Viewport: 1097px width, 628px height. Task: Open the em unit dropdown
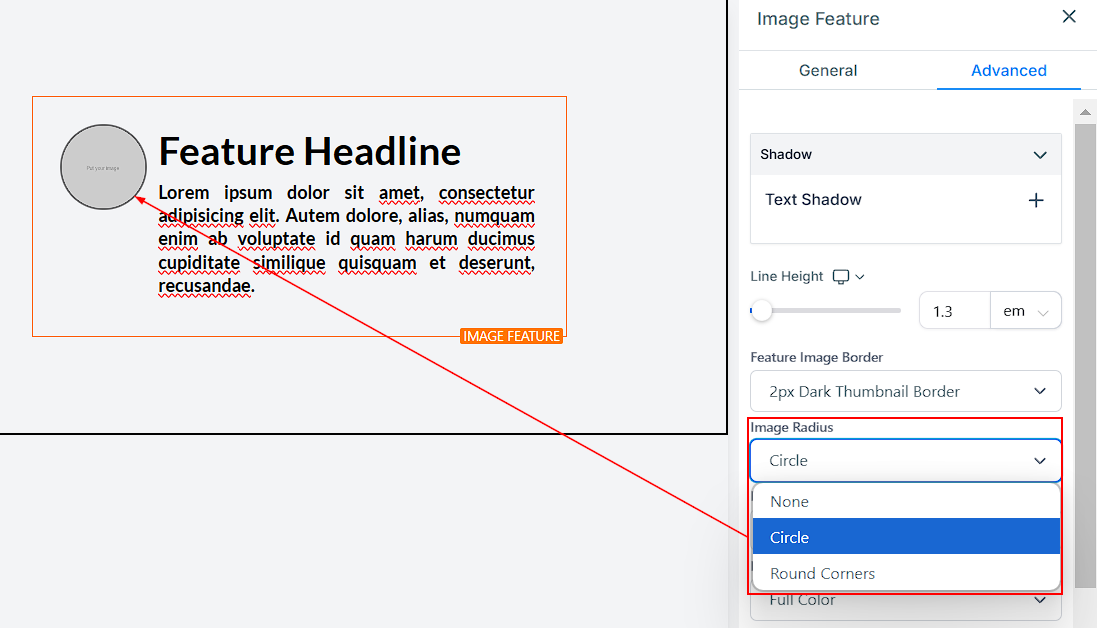click(1025, 311)
